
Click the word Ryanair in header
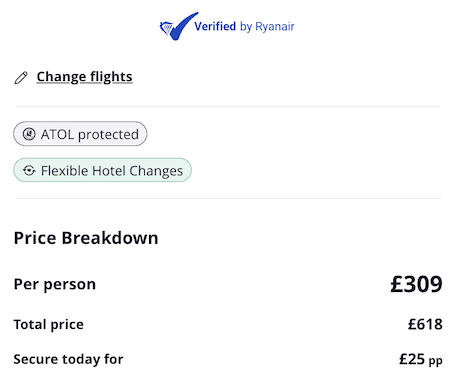(x=275, y=27)
